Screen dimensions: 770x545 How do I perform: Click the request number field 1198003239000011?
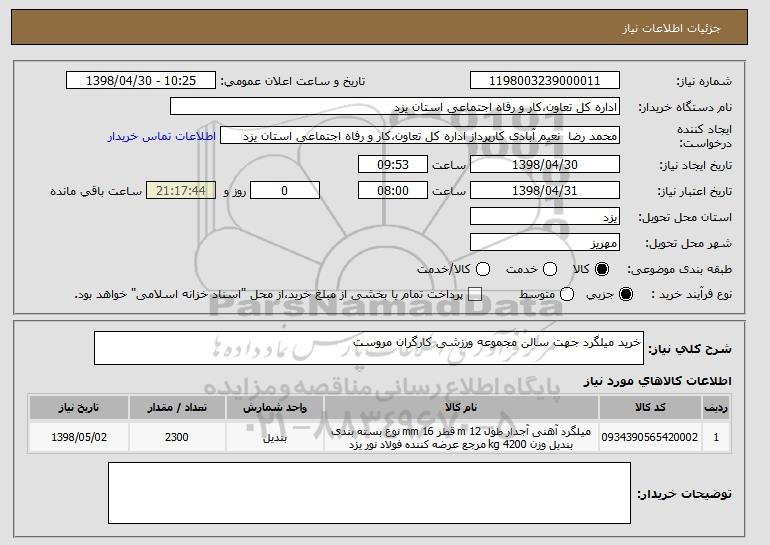[x=545, y=81]
